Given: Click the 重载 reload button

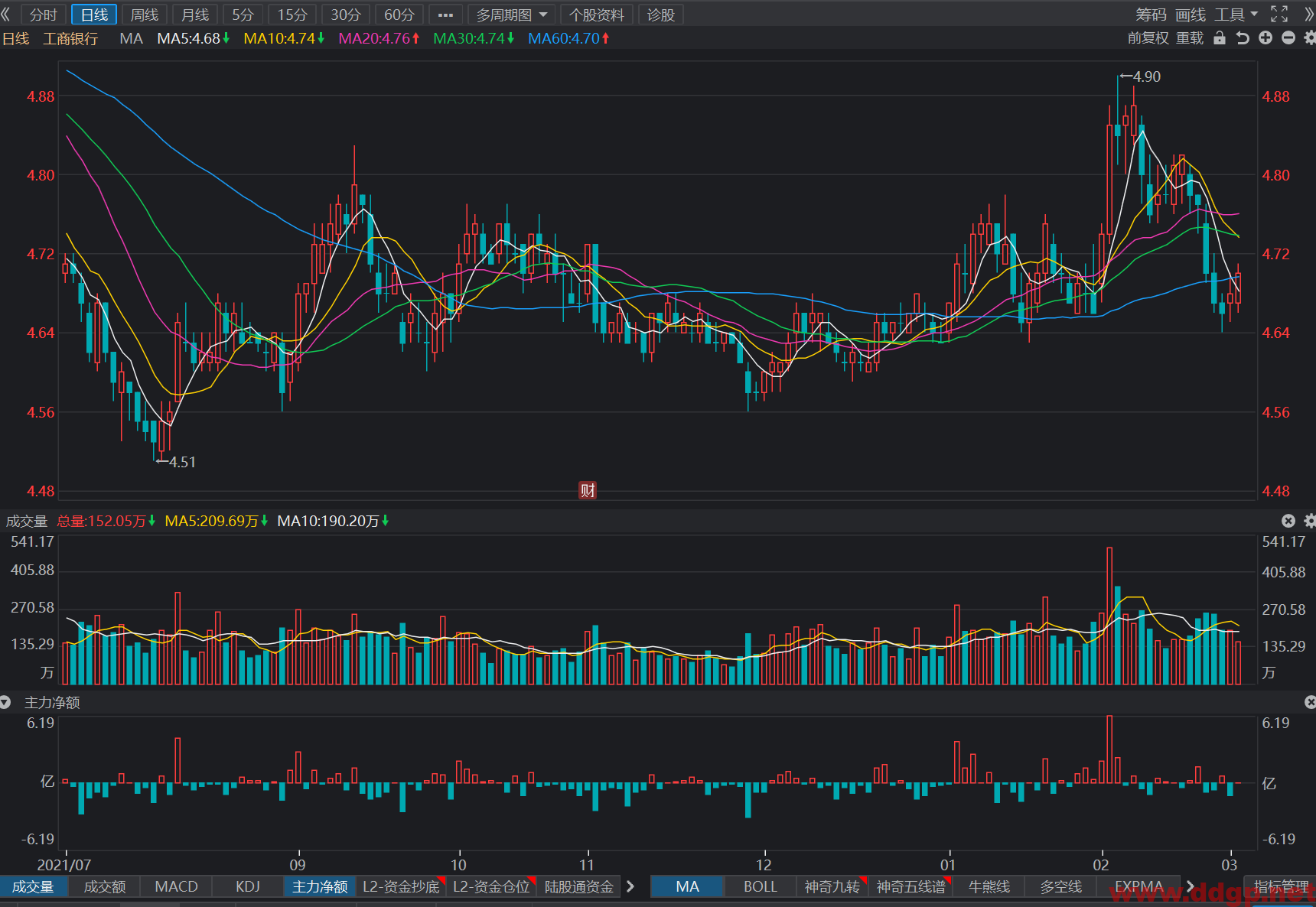Looking at the screenshot, I should (x=1190, y=38).
